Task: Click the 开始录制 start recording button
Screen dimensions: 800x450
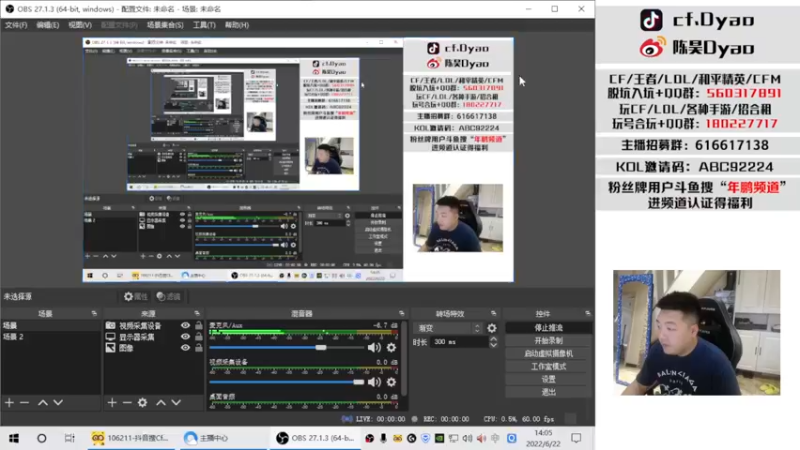Action: tap(548, 340)
